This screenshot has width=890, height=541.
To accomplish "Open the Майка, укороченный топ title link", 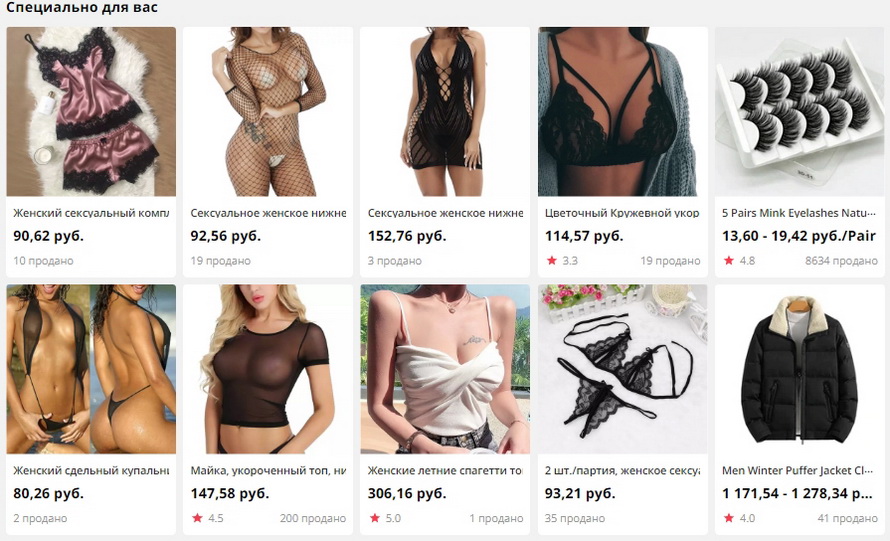I will tap(268, 470).
